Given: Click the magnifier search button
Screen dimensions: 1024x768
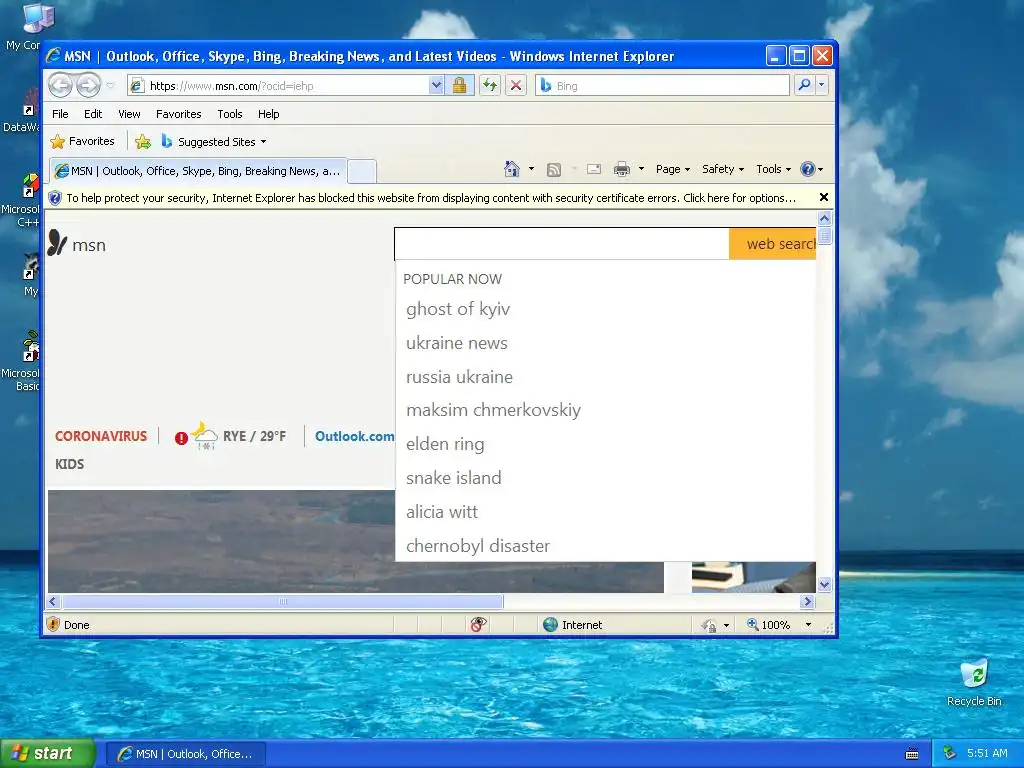Looking at the screenshot, I should click(805, 85).
